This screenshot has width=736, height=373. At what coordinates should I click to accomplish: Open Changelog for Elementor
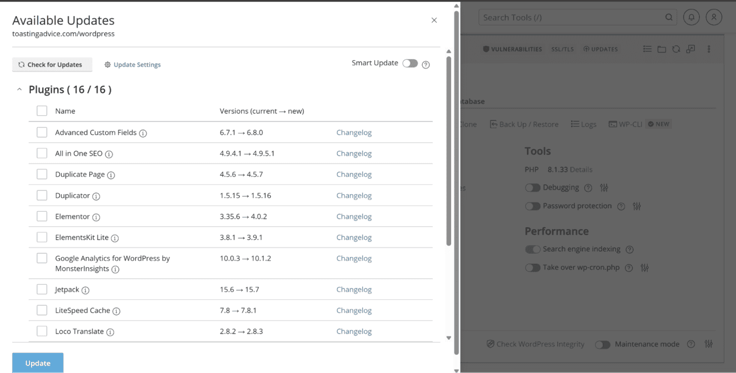click(x=354, y=216)
